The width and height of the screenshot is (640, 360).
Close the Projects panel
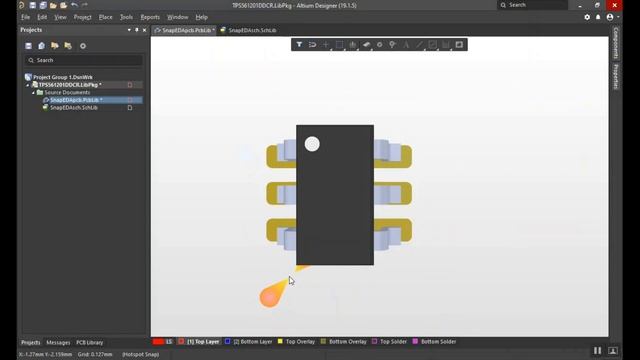[144, 30]
